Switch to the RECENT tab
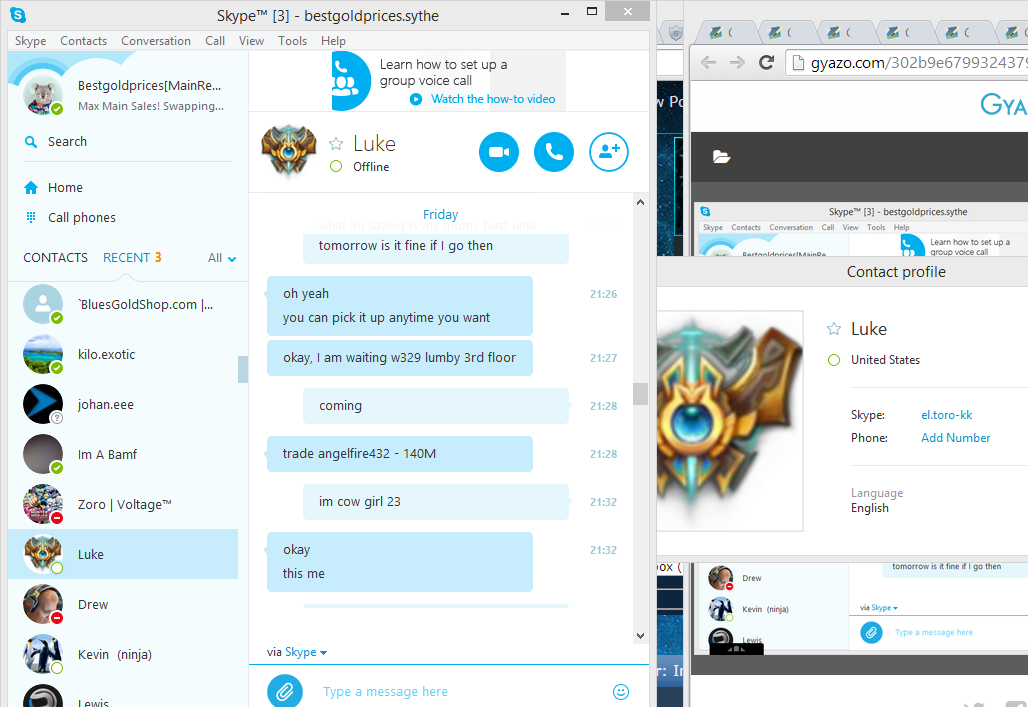1028x707 pixels. coord(132,258)
